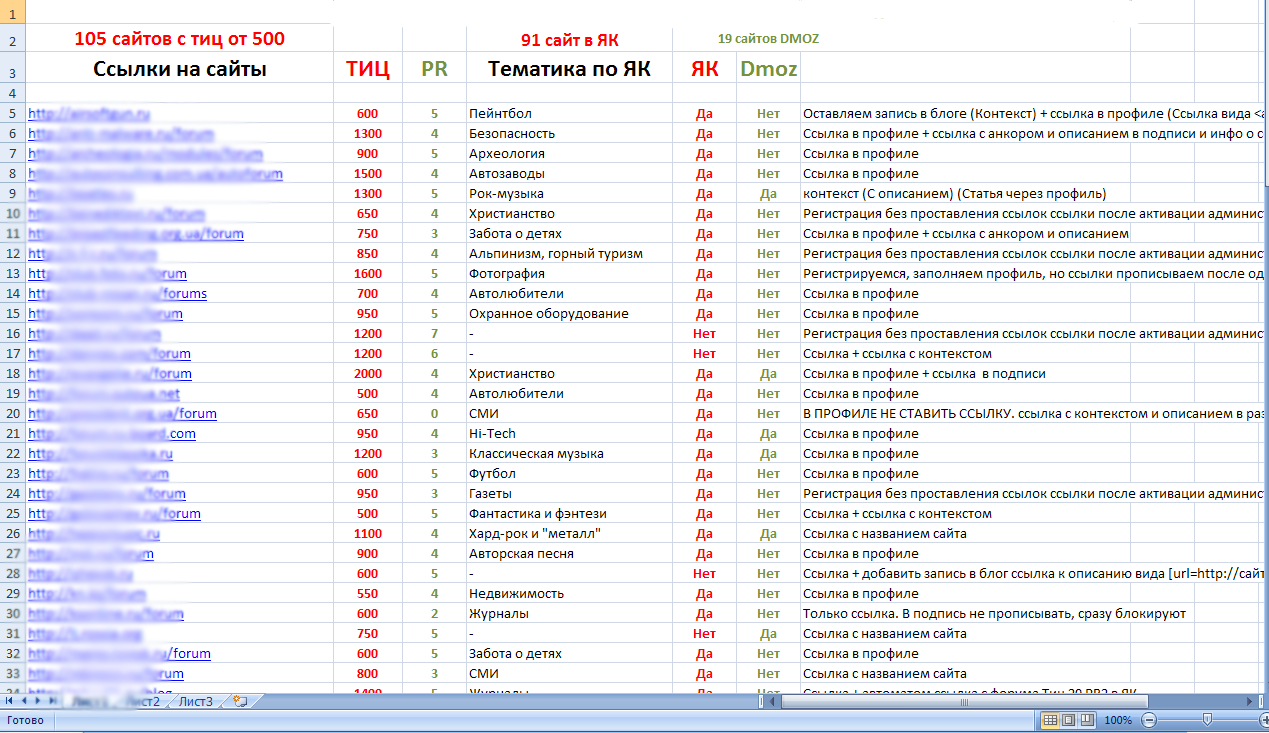Viewport: 1269px width, 733px height.
Task: Open the link in row 32 ending /forum
Action: [x=119, y=653]
